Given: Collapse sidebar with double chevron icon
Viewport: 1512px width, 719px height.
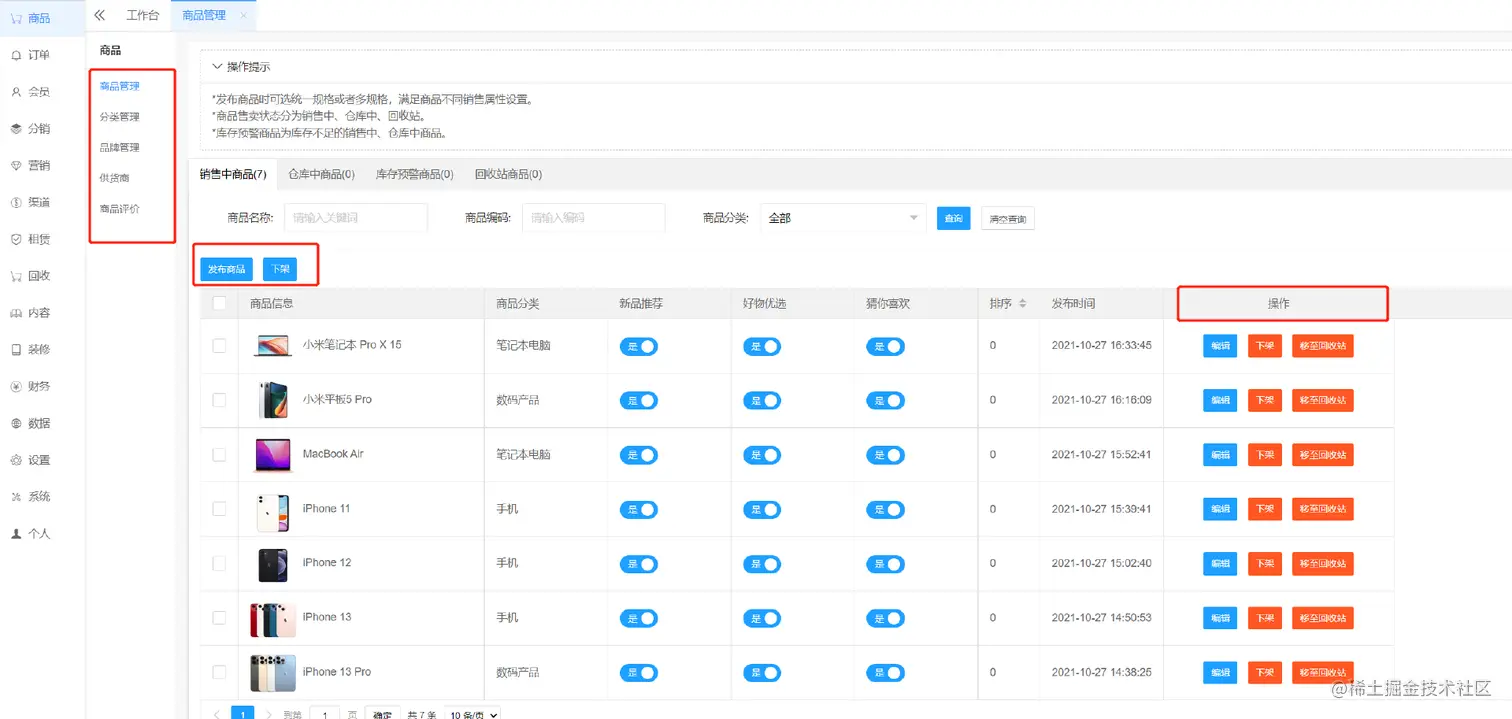Looking at the screenshot, I should point(99,15).
